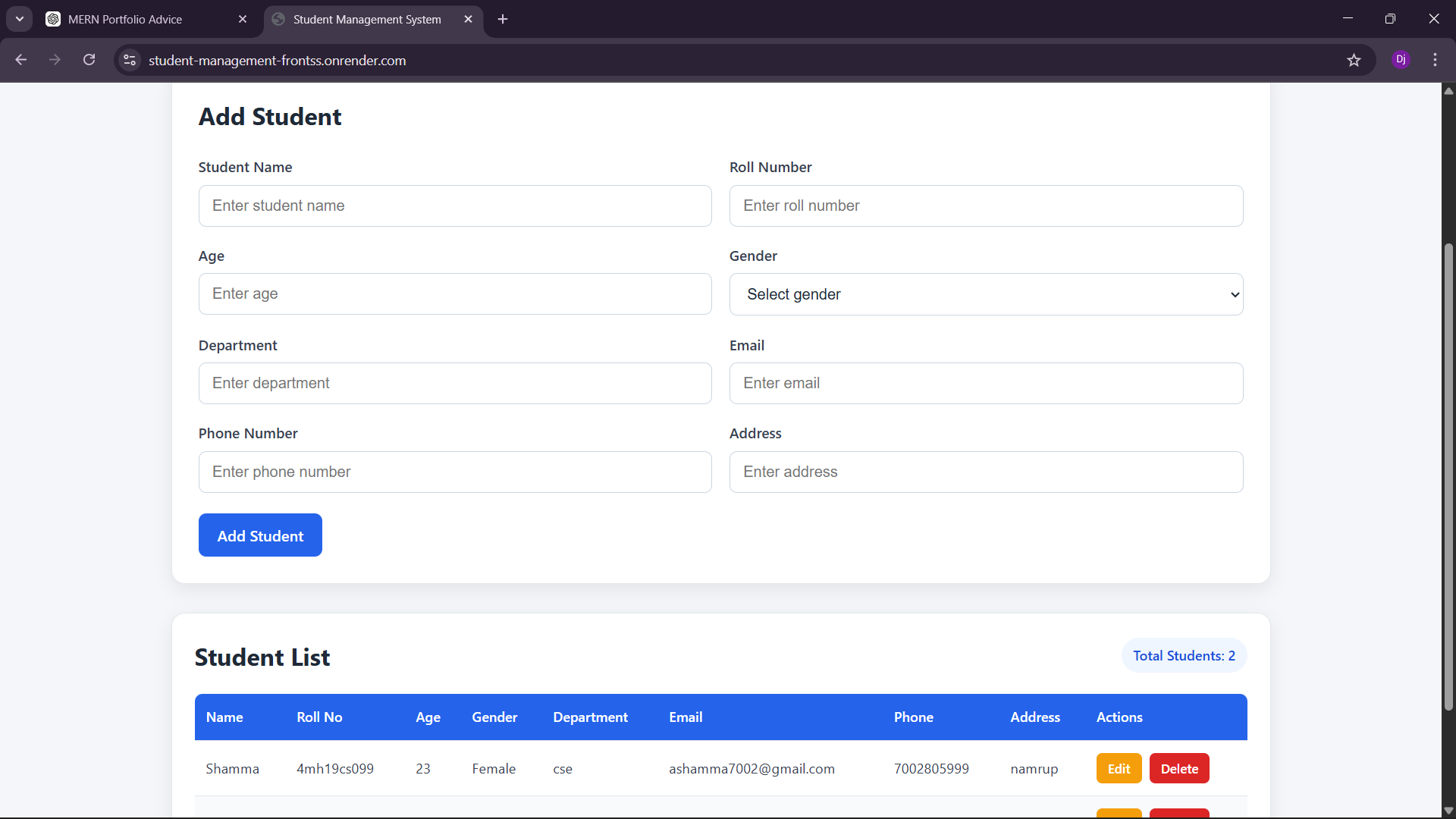Click the Roll No column header
This screenshot has height=819, width=1456.
[x=319, y=717]
